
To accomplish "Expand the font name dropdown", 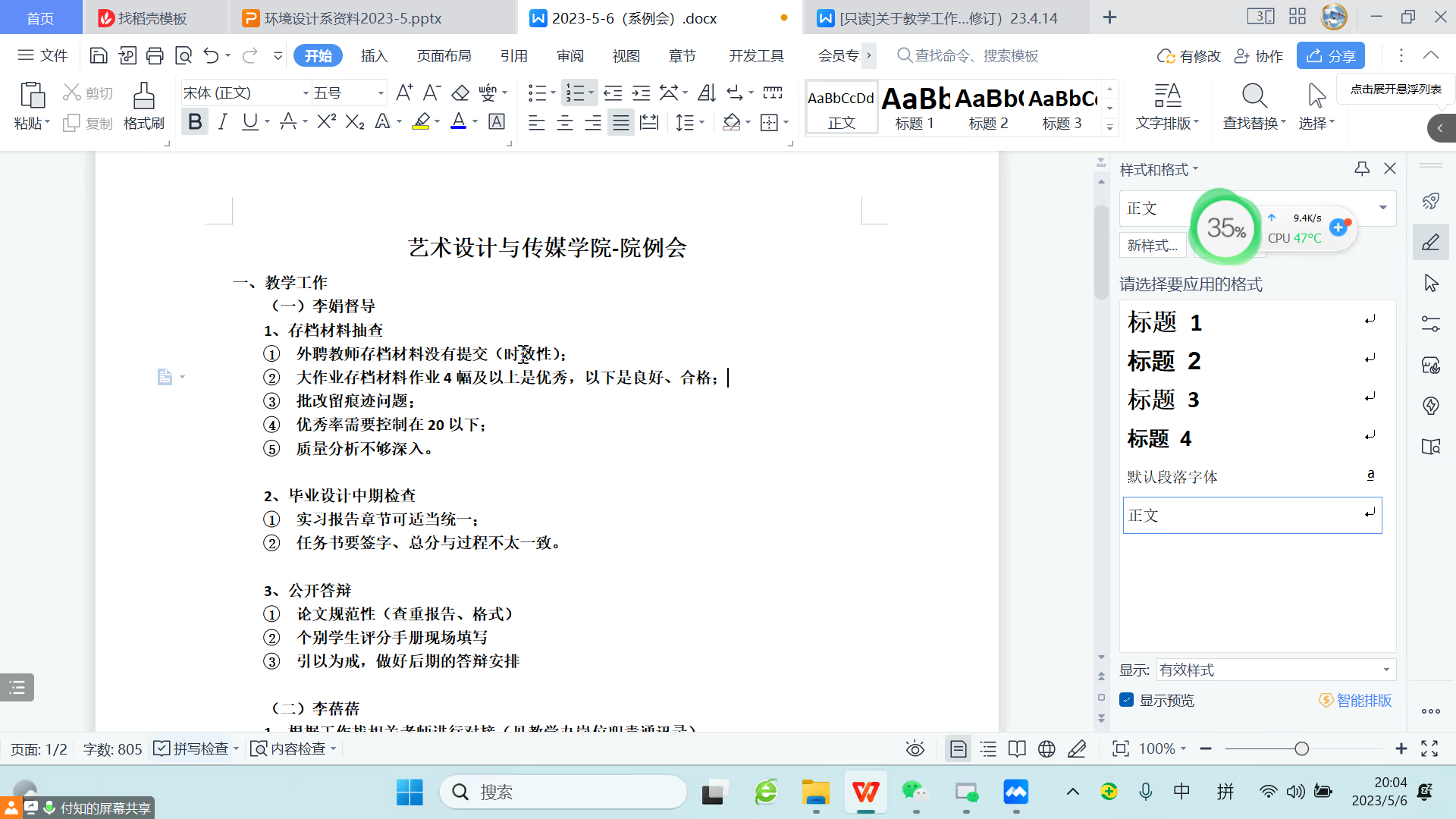I will pyautogui.click(x=306, y=93).
